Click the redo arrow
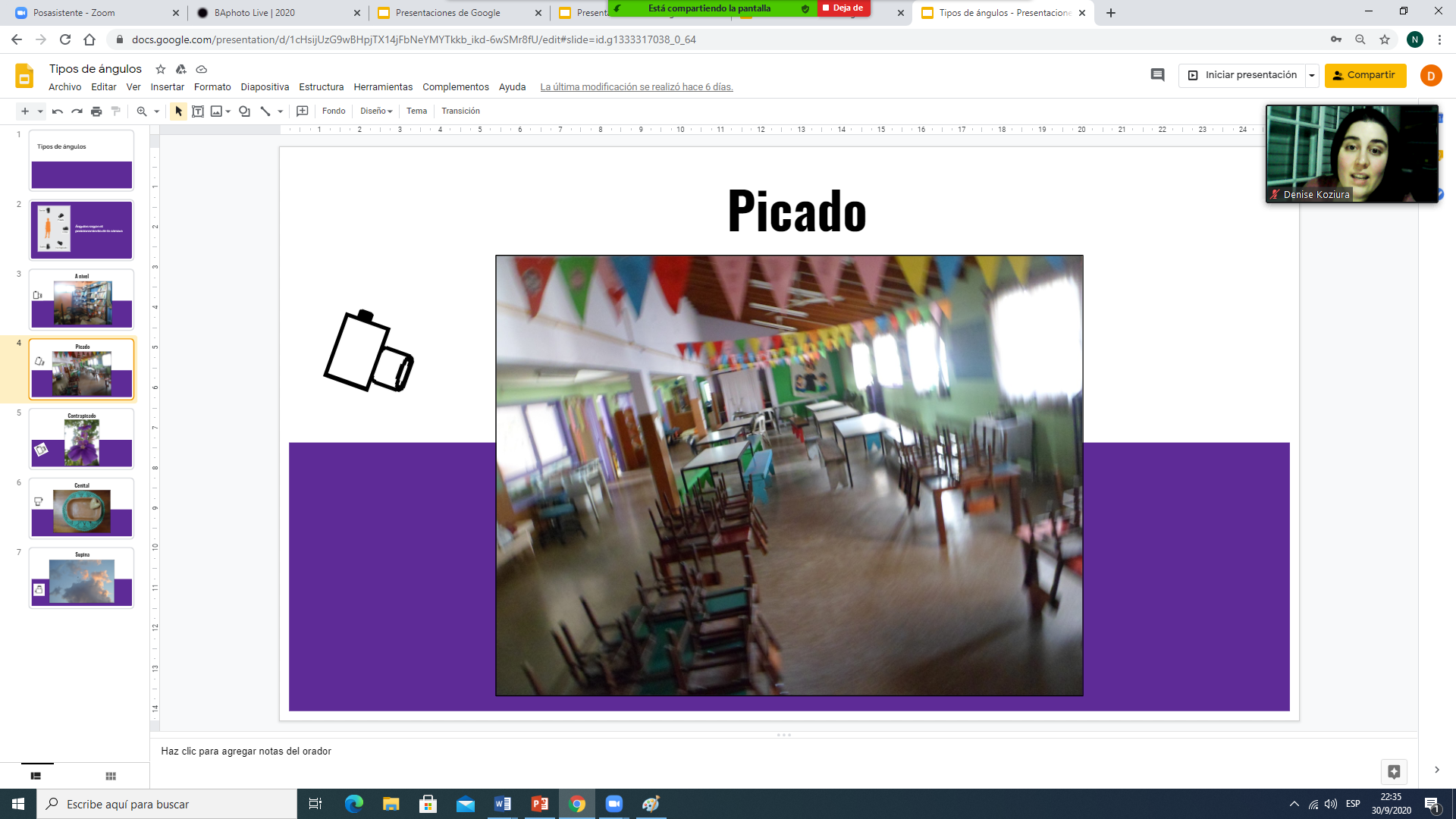The height and width of the screenshot is (819, 1456). [x=77, y=111]
